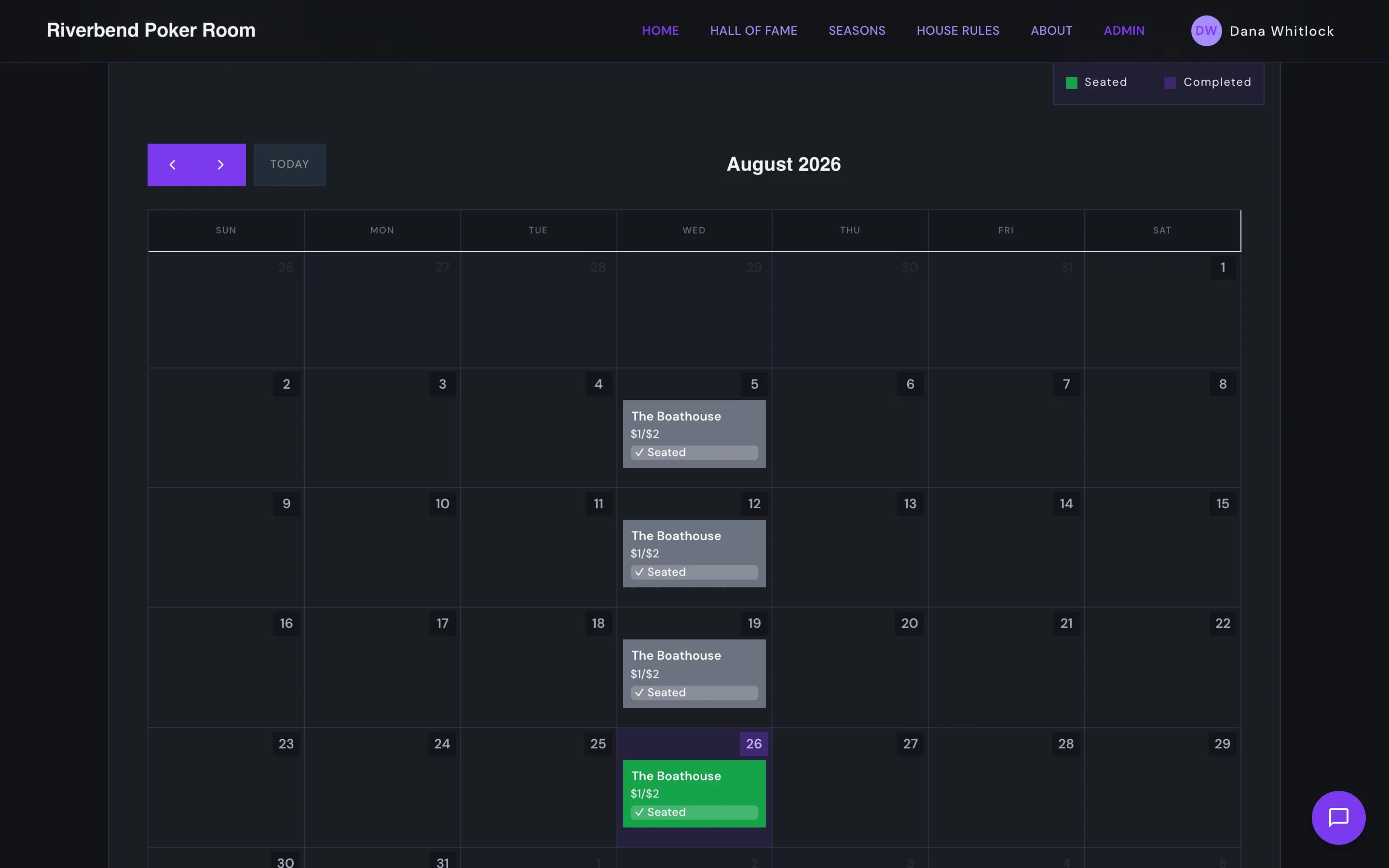Screen dimensions: 1389x868
Task: Open The Boathouse event on August 5
Action: (694, 434)
